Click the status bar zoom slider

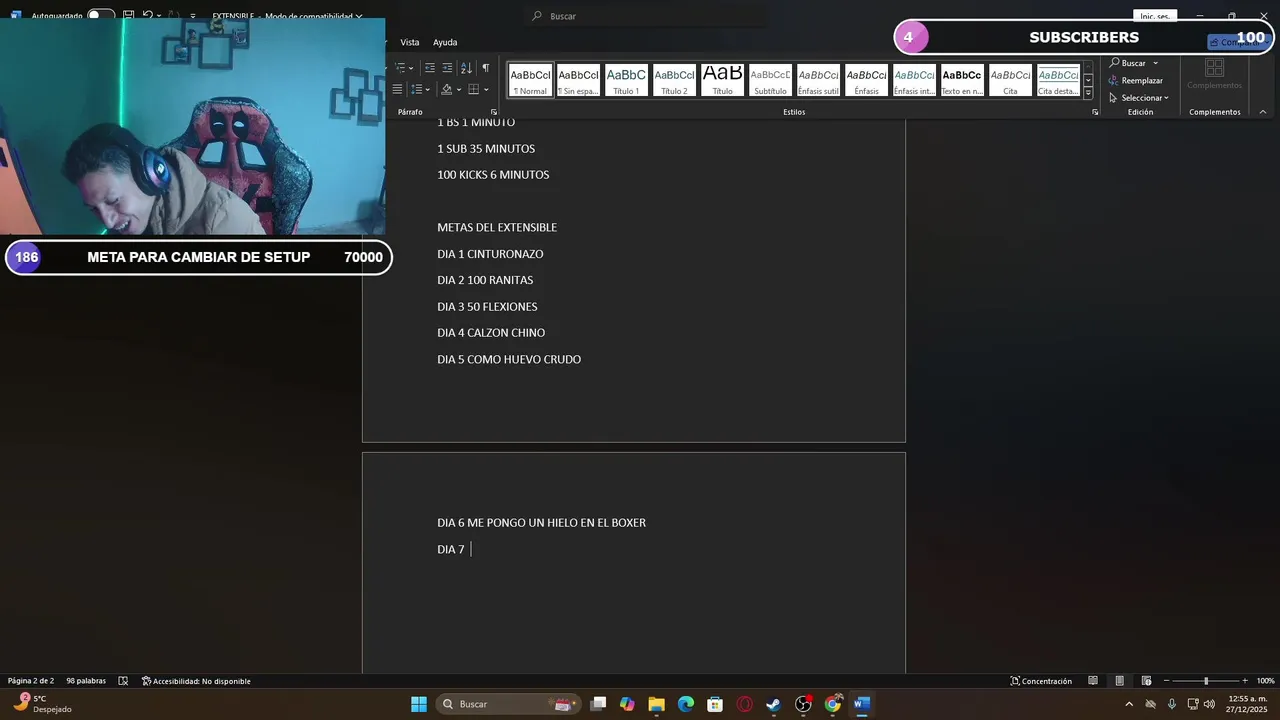coord(1205,681)
